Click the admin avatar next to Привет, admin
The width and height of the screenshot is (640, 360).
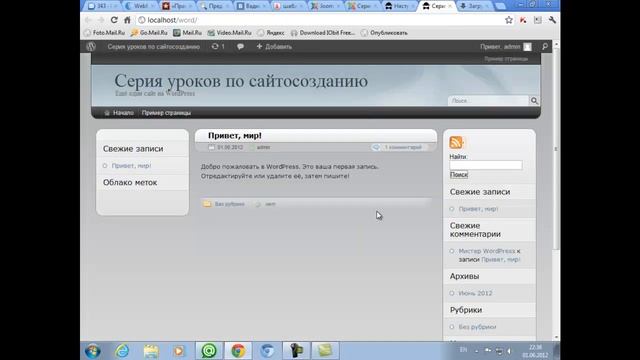pyautogui.click(x=527, y=47)
